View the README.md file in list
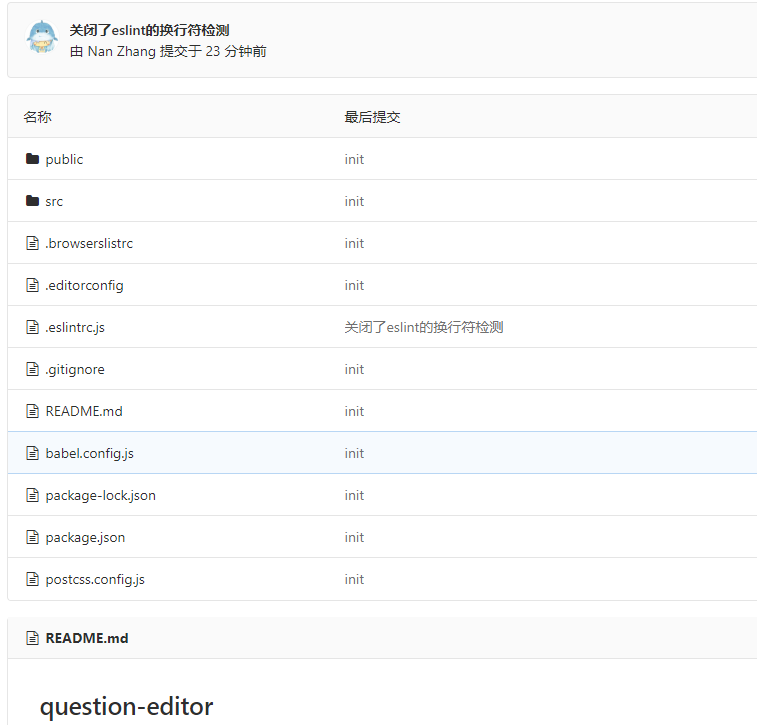 click(84, 411)
